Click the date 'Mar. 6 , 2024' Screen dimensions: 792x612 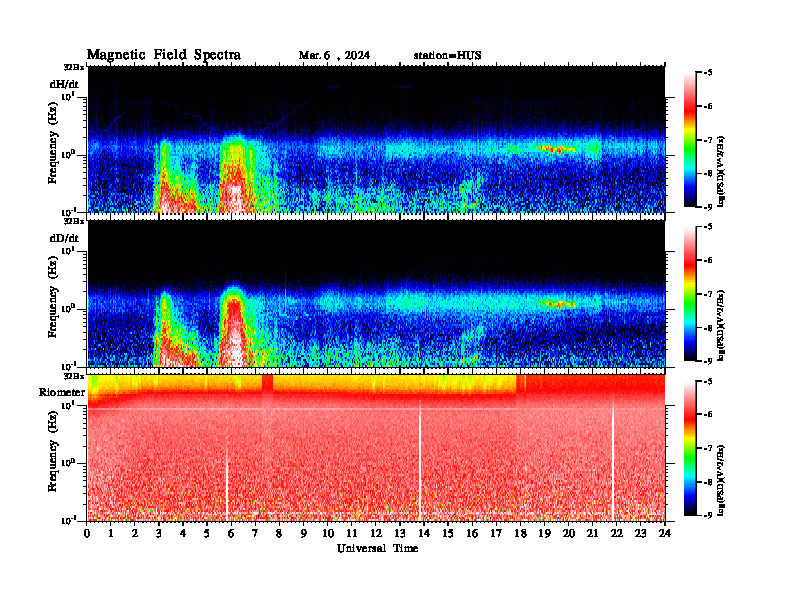point(334,56)
